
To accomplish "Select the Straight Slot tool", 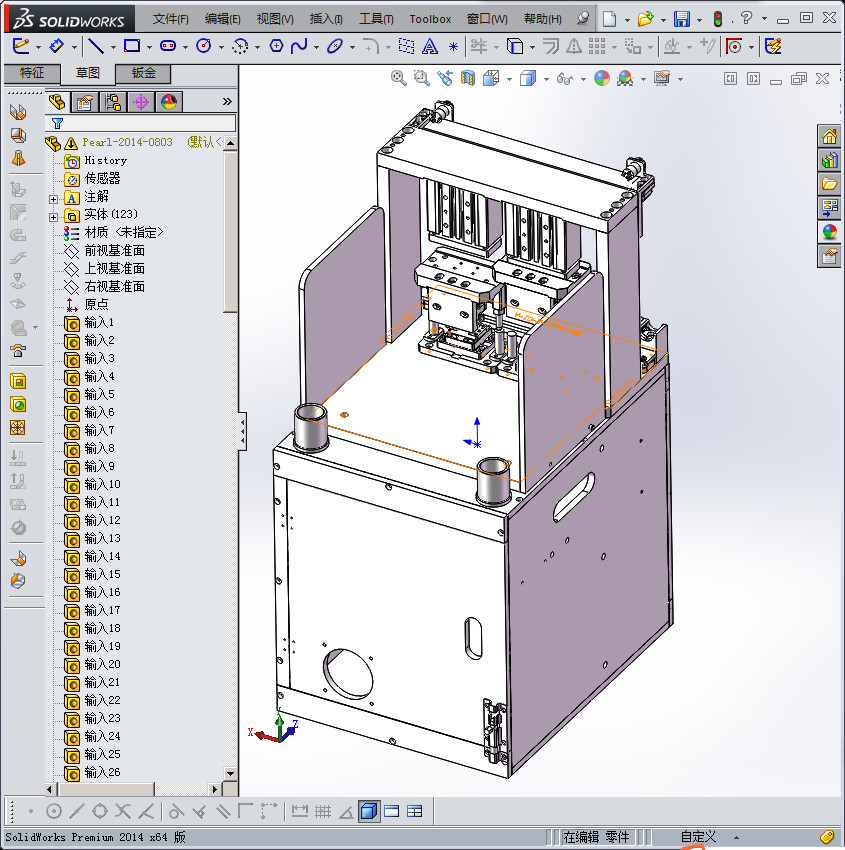I will [168, 46].
